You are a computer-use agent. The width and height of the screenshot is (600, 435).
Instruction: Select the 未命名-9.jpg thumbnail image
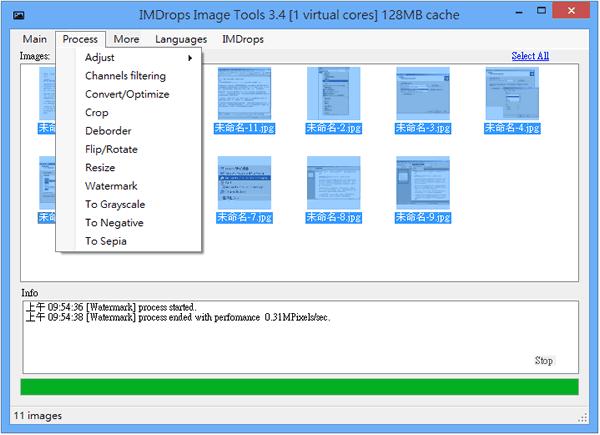click(x=423, y=182)
